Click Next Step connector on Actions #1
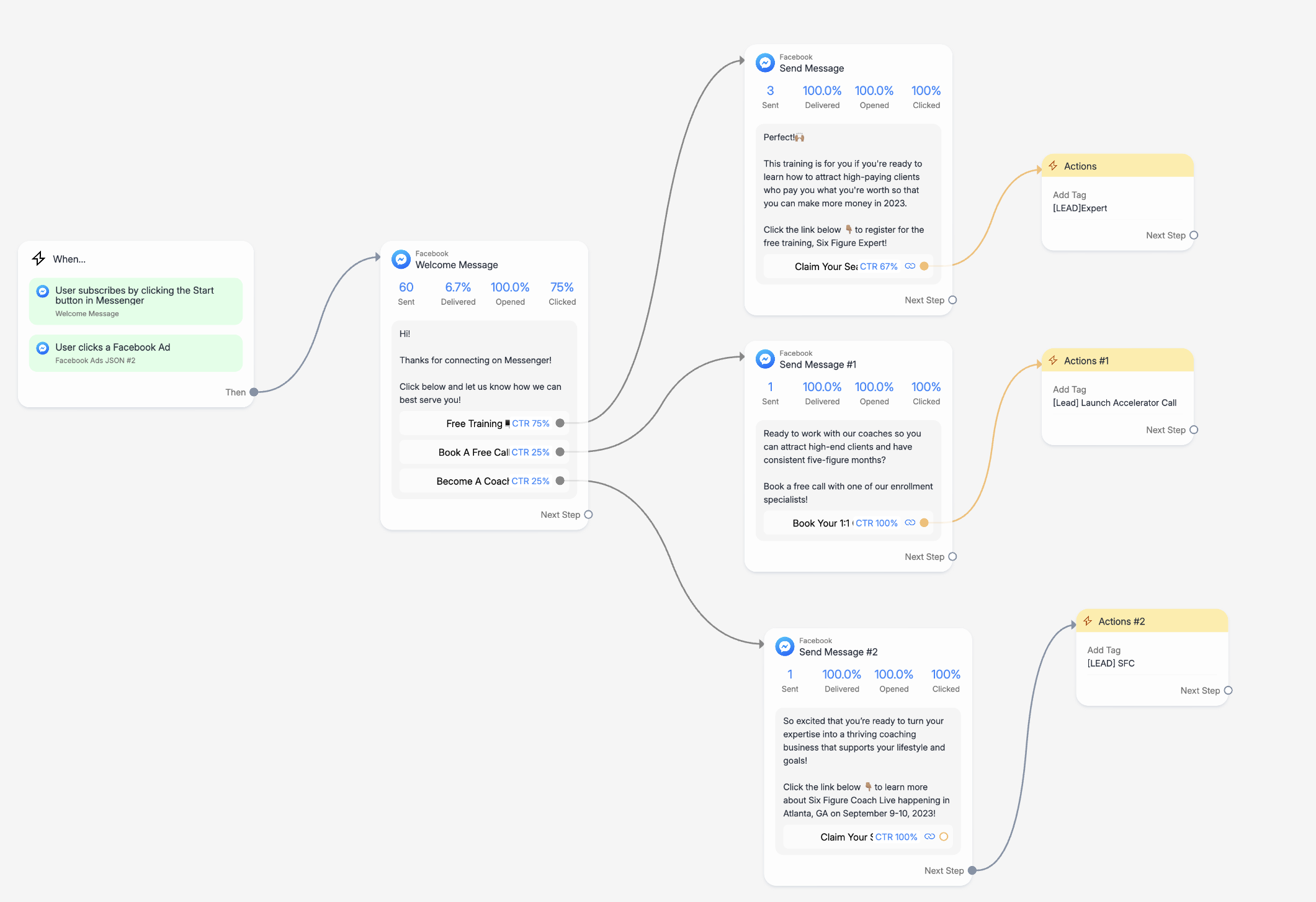1316x902 pixels. click(x=1194, y=430)
